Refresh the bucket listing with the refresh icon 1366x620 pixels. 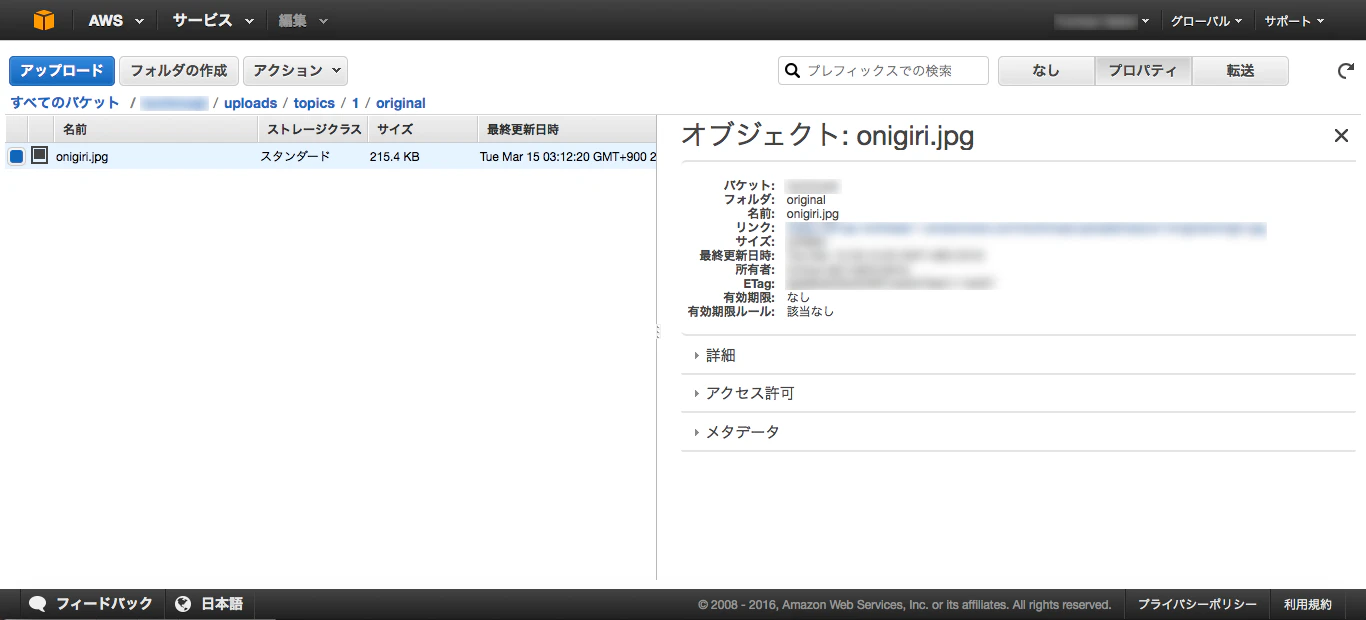coord(1346,71)
